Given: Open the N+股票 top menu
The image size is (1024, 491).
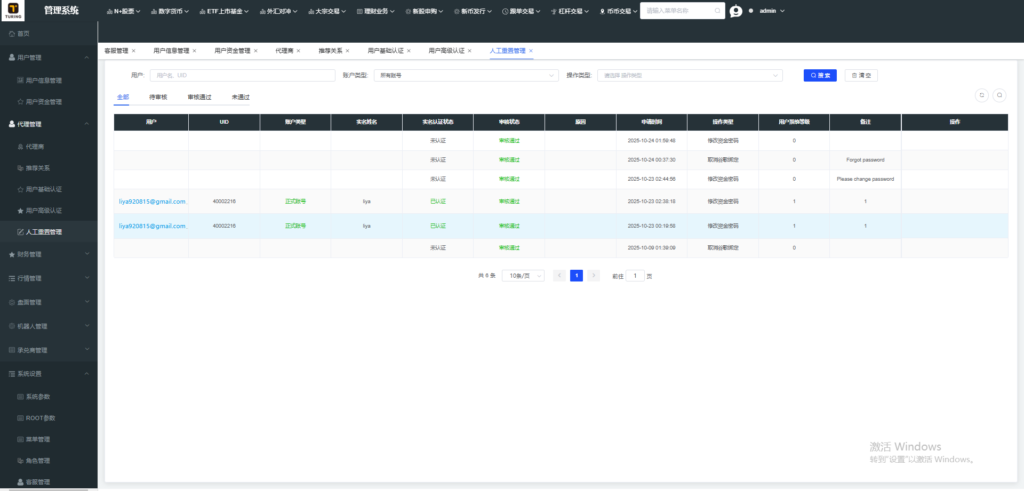Looking at the screenshot, I should click(123, 11).
